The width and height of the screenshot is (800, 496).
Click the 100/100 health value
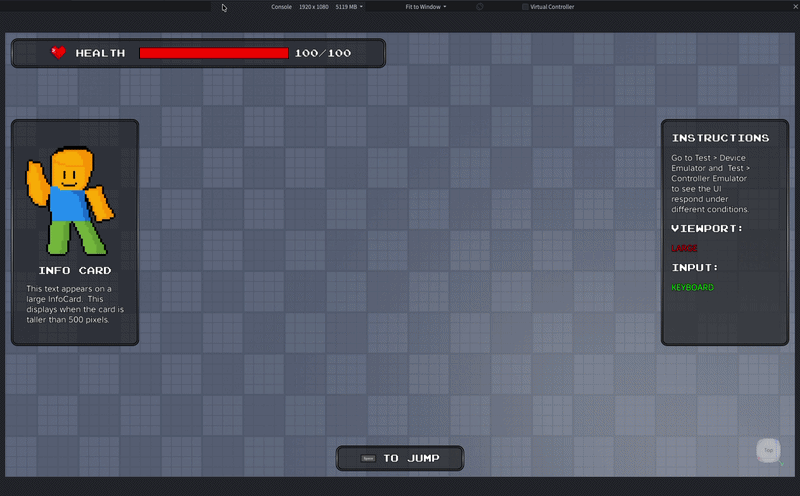[x=323, y=53]
